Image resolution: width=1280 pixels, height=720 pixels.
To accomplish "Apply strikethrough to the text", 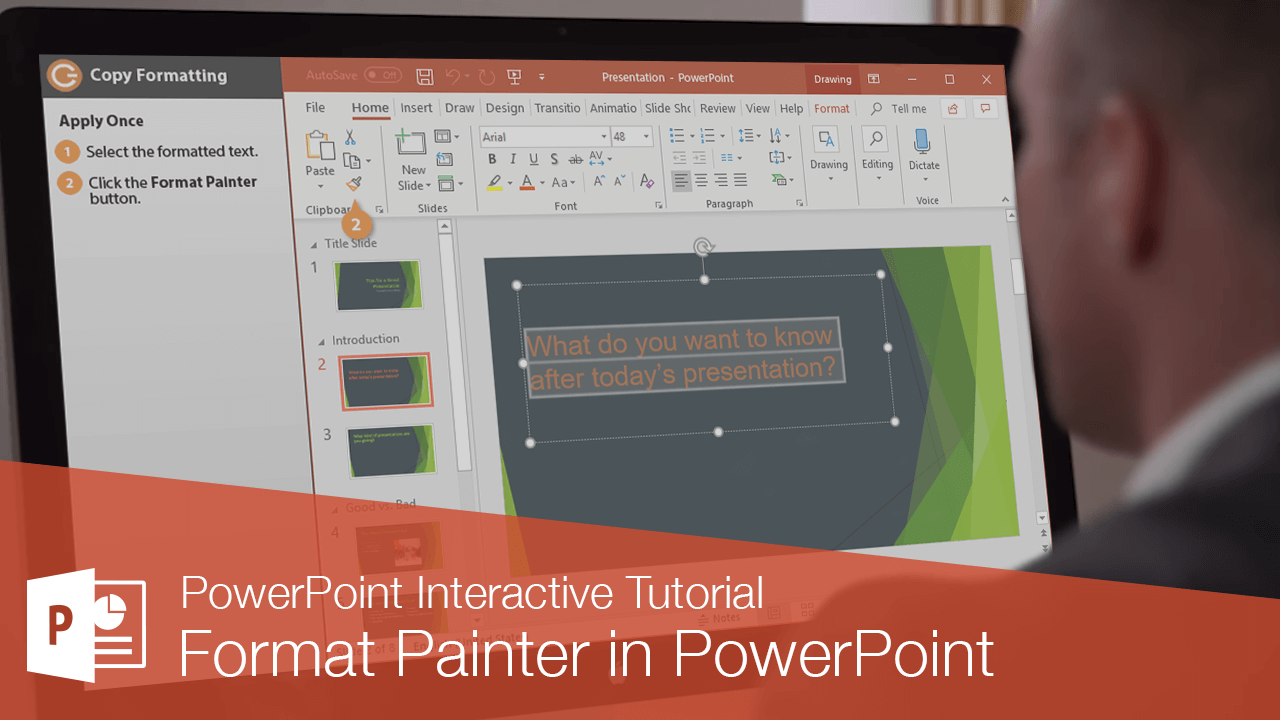I will 575,160.
